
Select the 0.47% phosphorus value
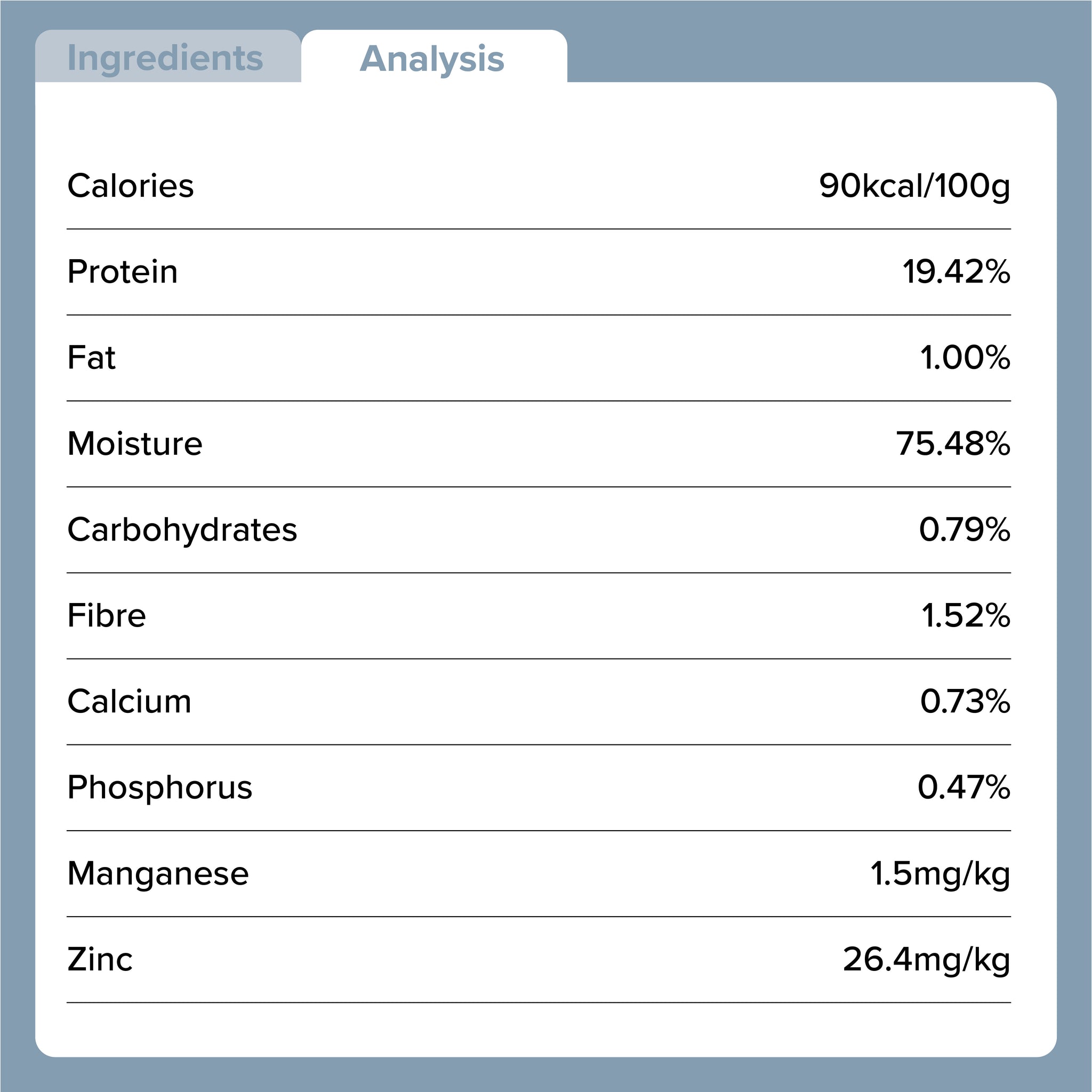[963, 788]
